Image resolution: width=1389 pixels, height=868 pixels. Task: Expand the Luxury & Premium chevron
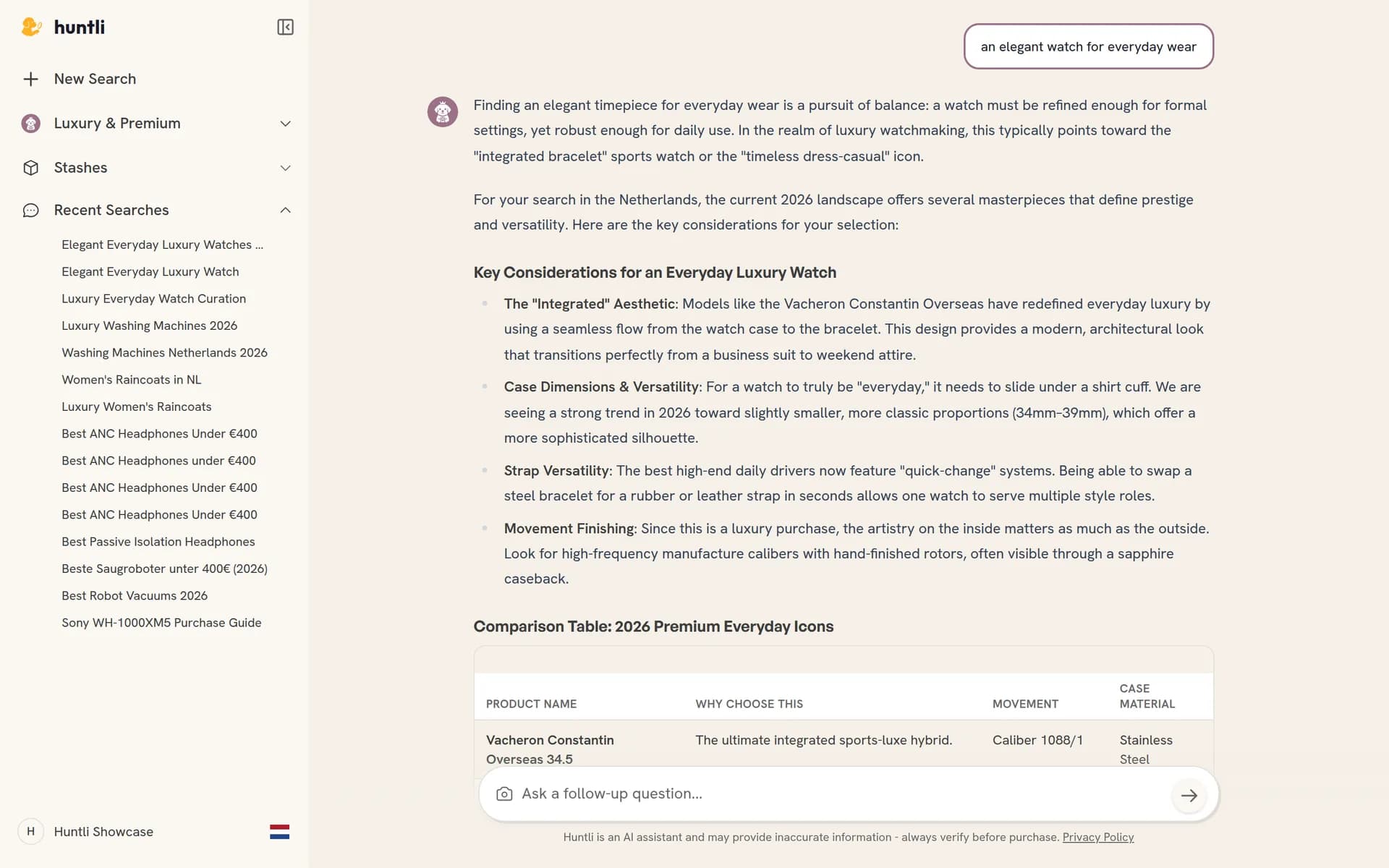click(x=285, y=124)
